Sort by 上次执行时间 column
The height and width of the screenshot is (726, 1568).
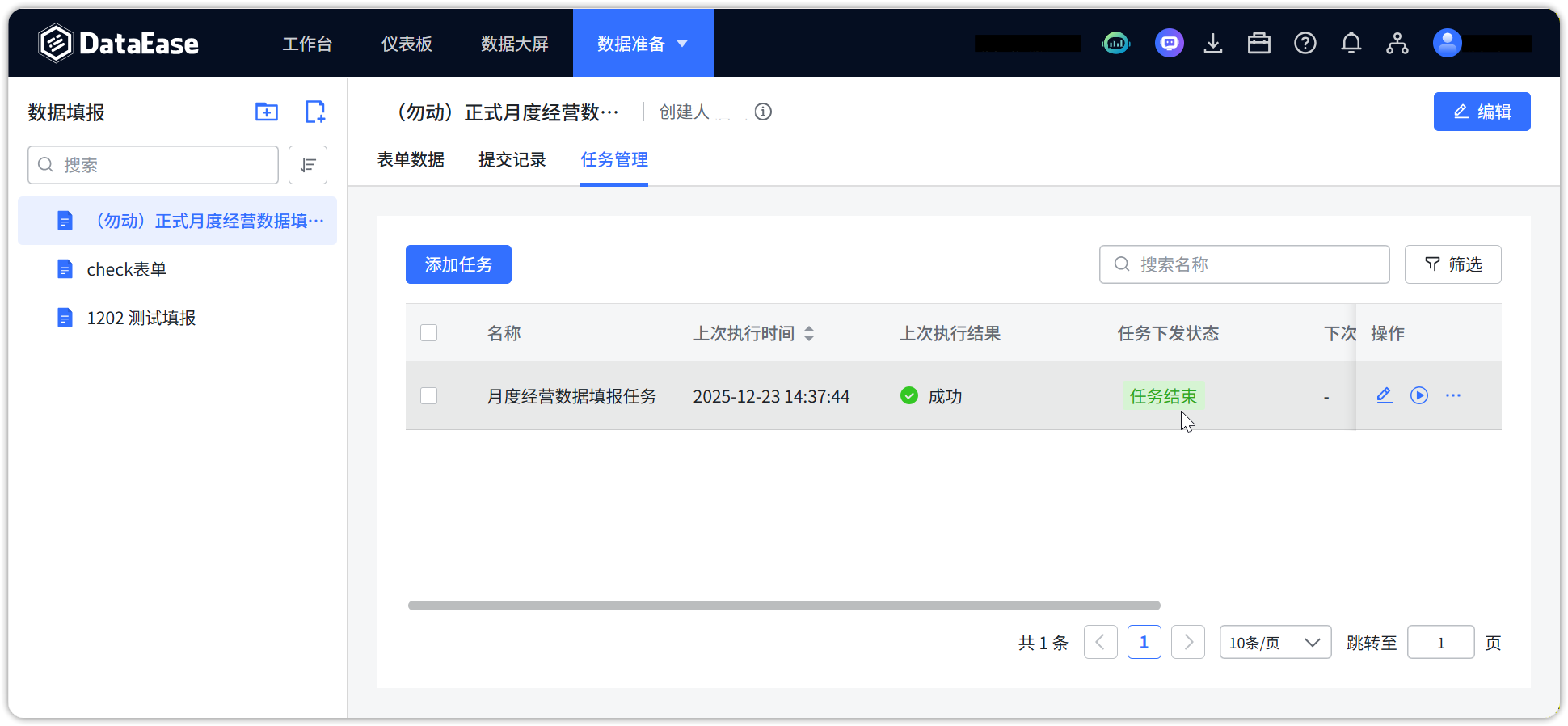[x=809, y=333]
